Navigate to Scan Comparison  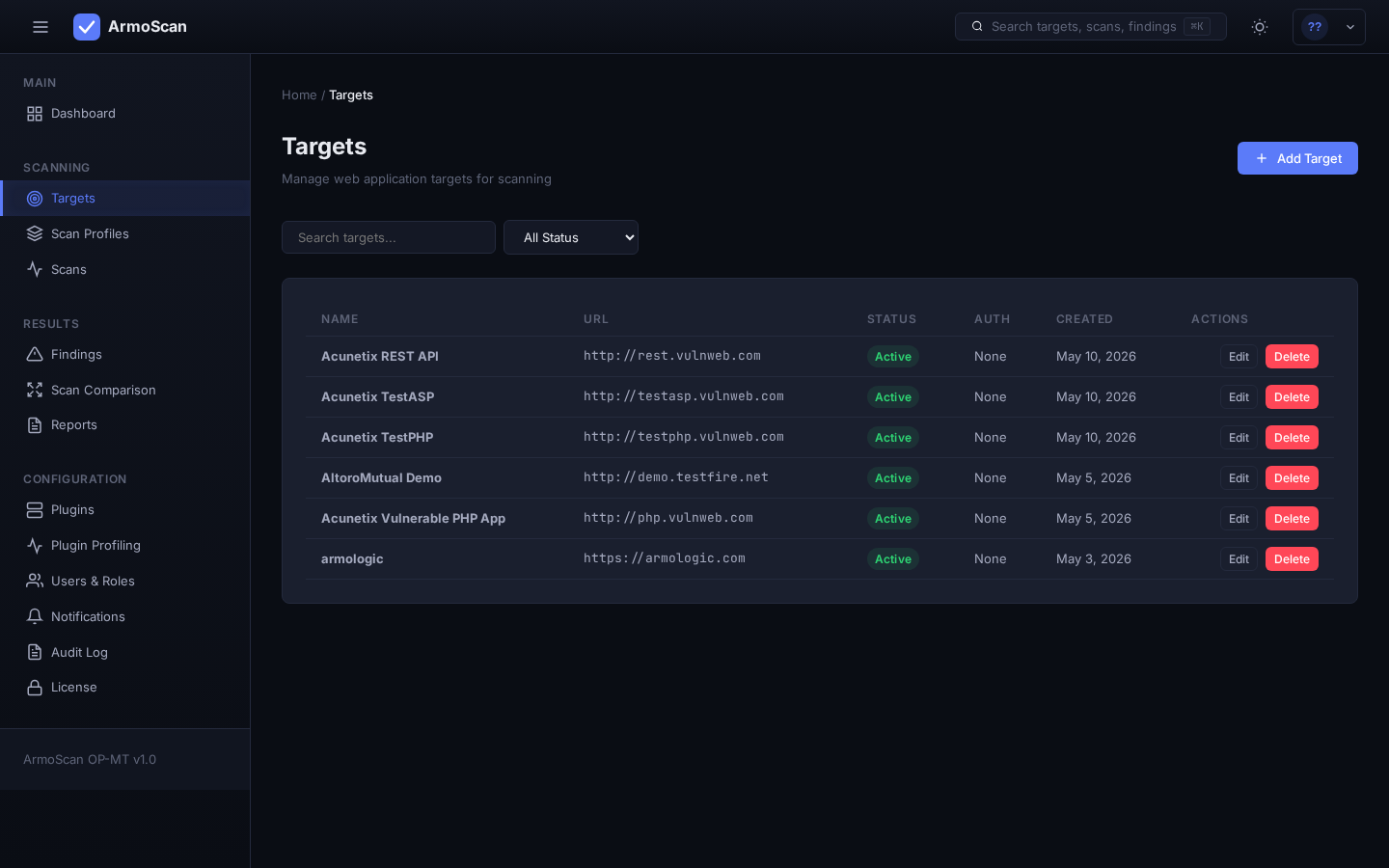(x=125, y=391)
